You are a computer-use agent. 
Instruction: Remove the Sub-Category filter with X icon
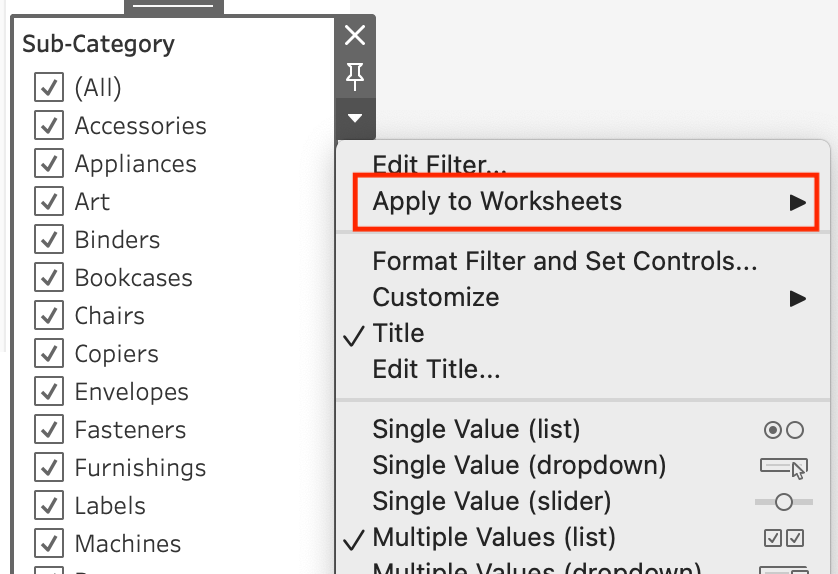pyautogui.click(x=355, y=36)
